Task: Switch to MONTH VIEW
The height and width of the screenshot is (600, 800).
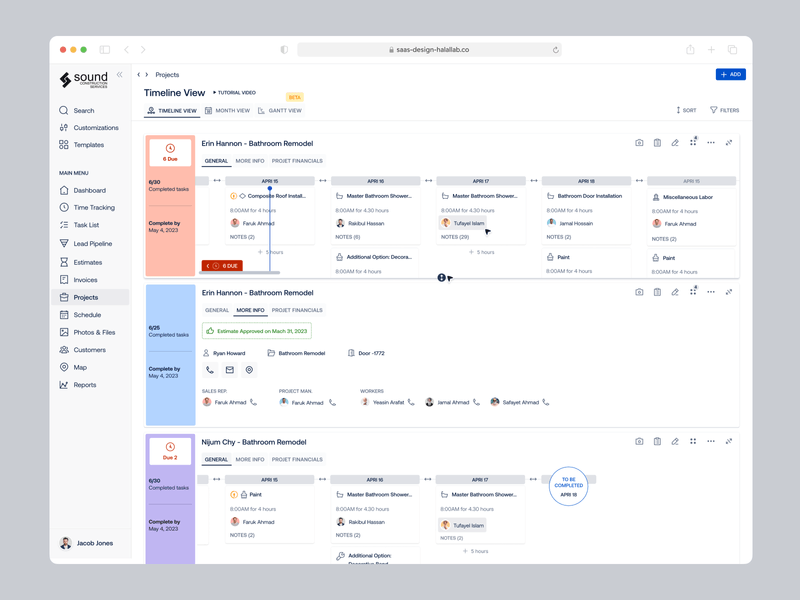Action: point(232,110)
